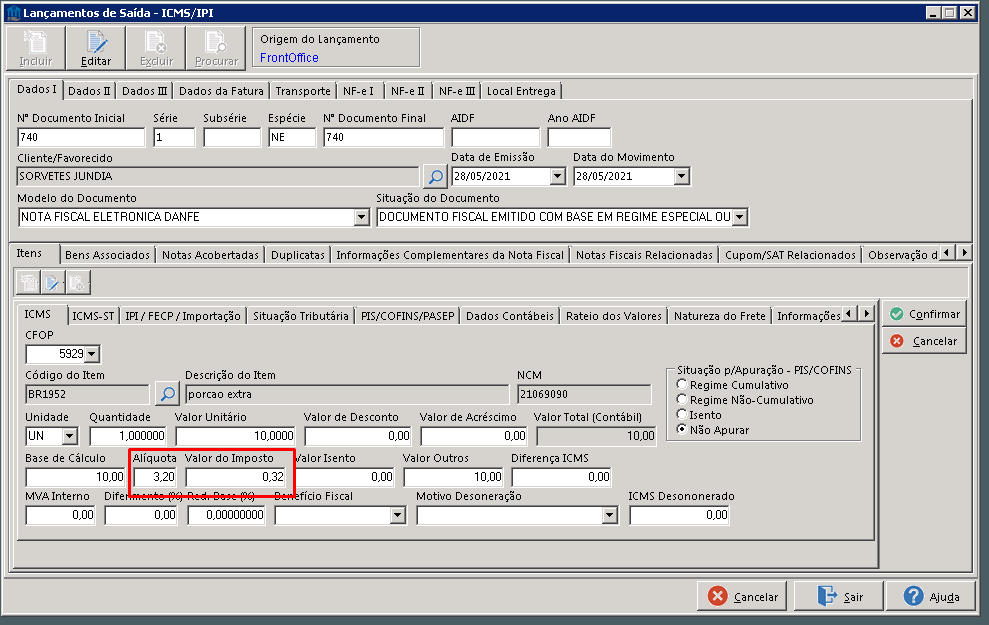Screen dimensions: 989x625
Task: Select Regime Não-Cumulativo radio option
Action: (x=681, y=399)
